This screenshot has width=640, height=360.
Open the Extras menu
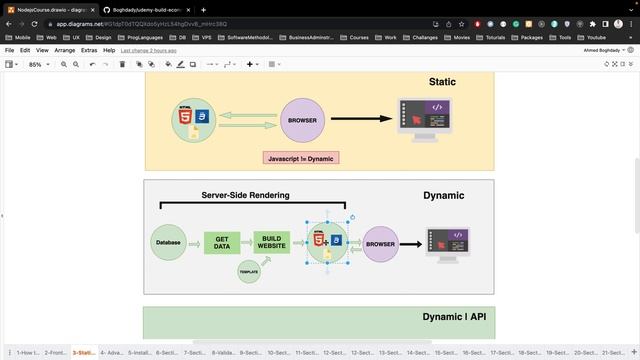(x=89, y=50)
